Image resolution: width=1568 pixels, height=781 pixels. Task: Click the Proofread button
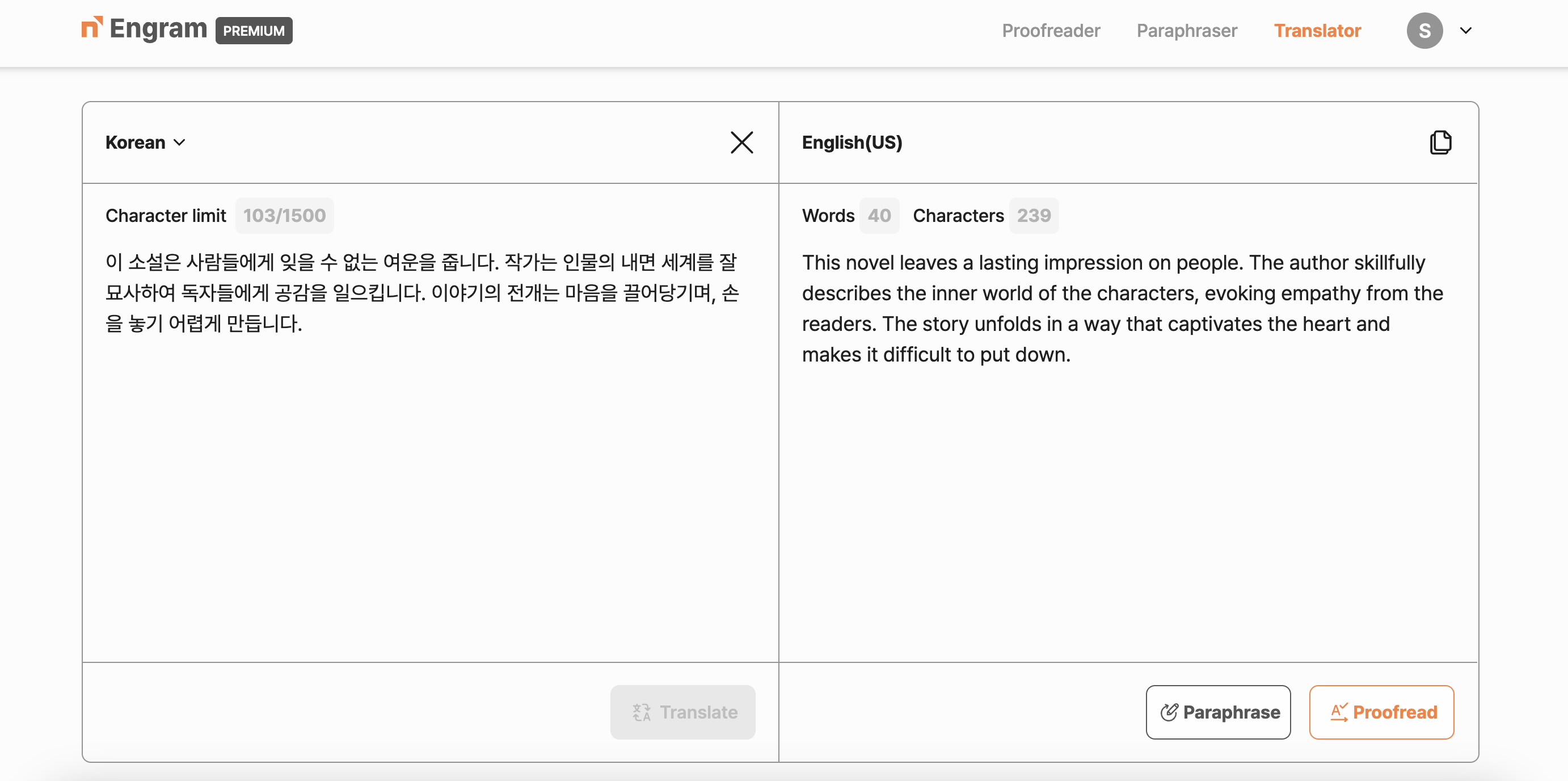coord(1381,712)
